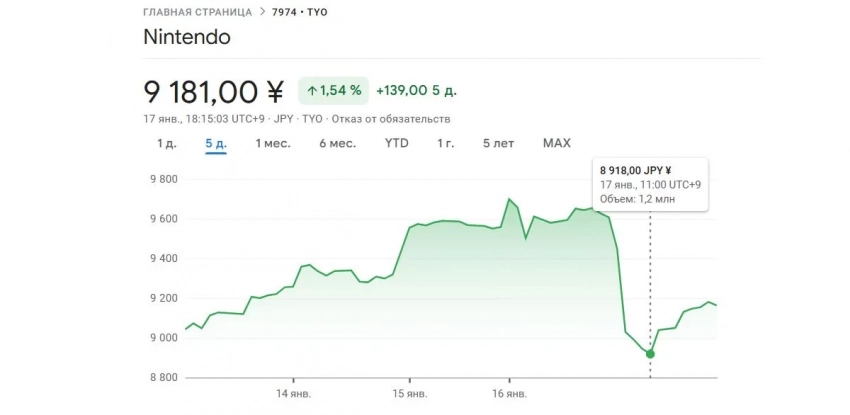850x415 pixels.
Task: Switch to the 5 лет range
Action: click(x=498, y=143)
